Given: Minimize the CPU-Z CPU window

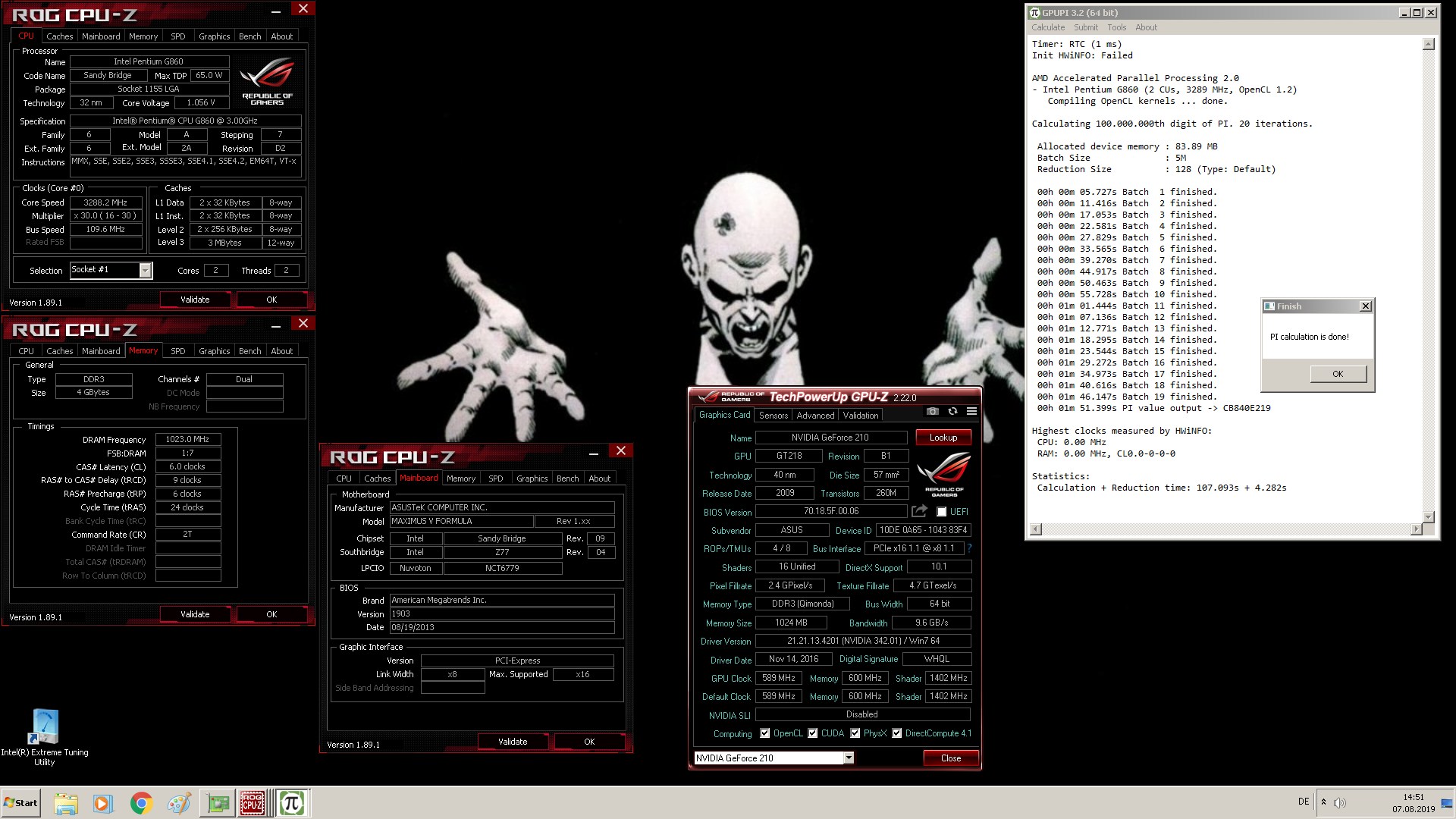Looking at the screenshot, I should click(275, 10).
